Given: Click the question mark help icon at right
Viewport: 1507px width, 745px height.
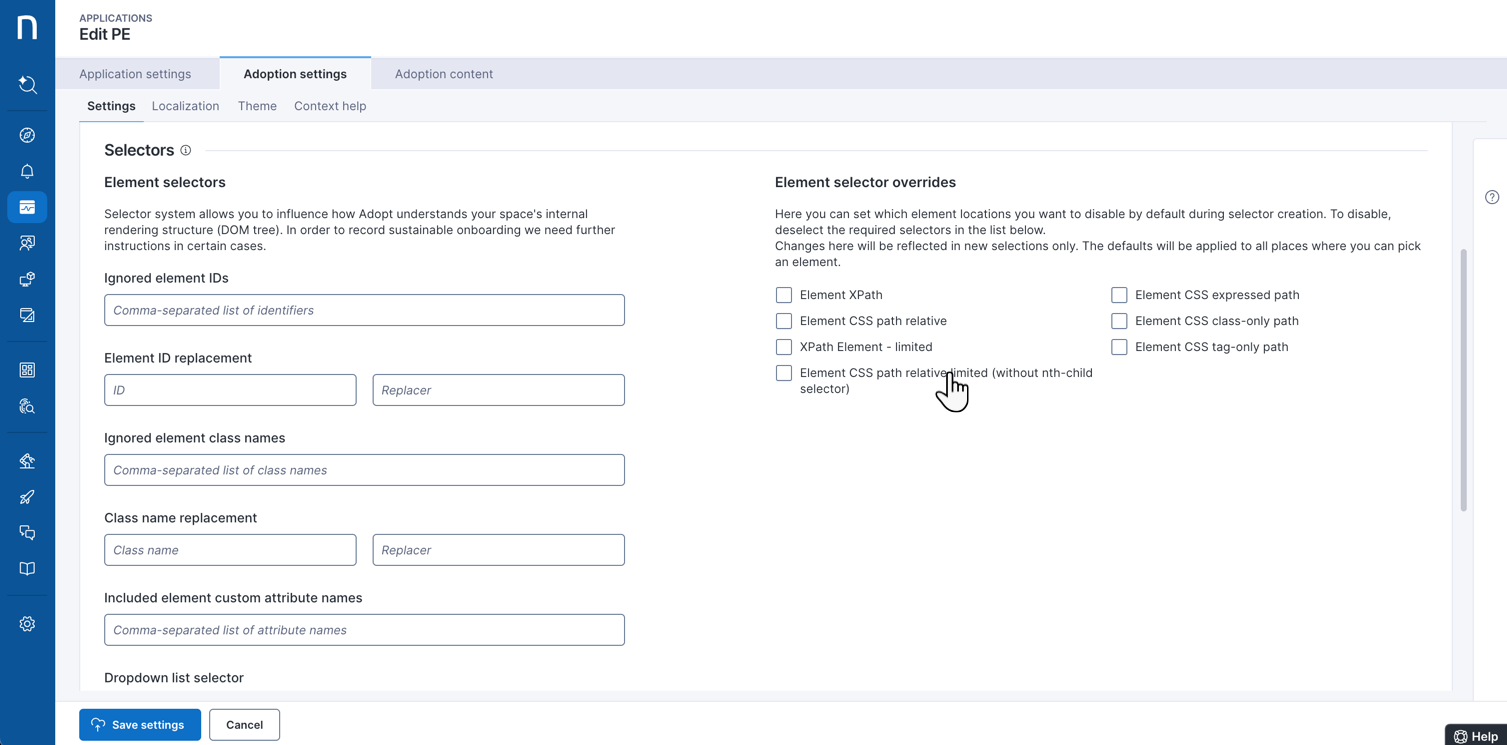Looking at the screenshot, I should click(x=1491, y=197).
